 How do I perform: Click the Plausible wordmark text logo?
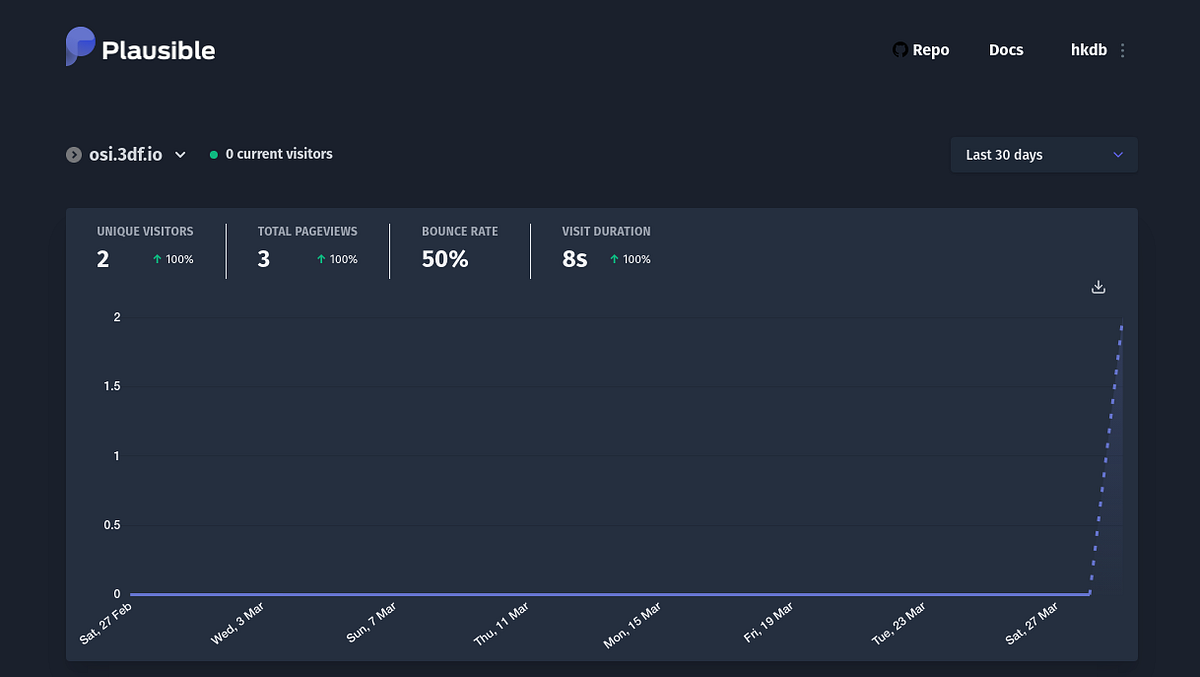click(161, 48)
